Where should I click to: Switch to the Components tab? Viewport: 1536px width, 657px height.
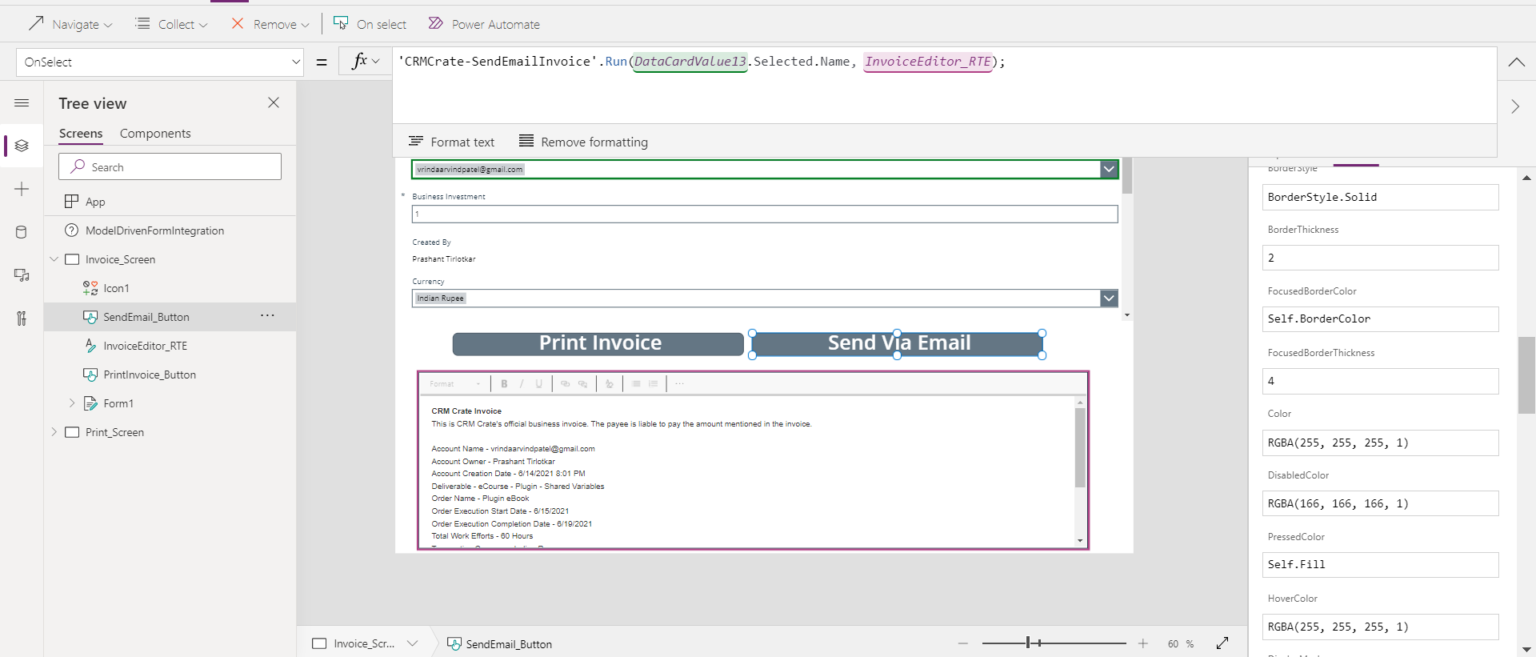tap(155, 133)
